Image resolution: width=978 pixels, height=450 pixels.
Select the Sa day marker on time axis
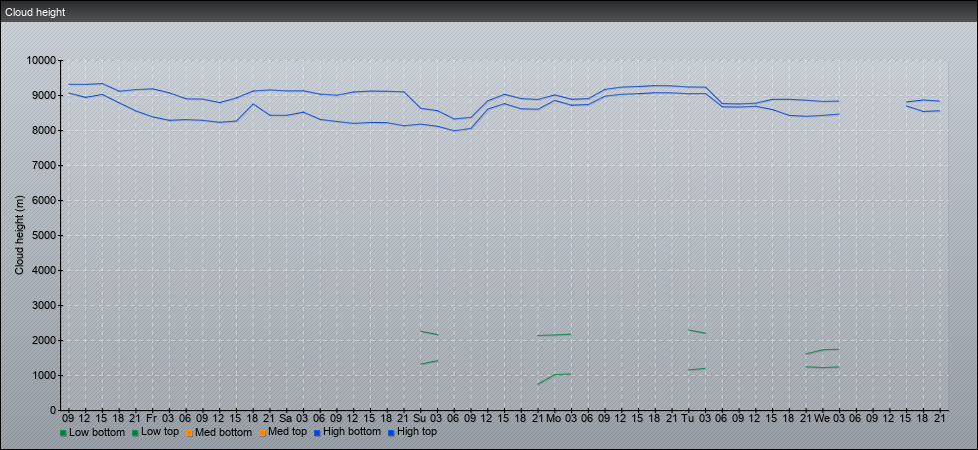pyautogui.click(x=285, y=417)
